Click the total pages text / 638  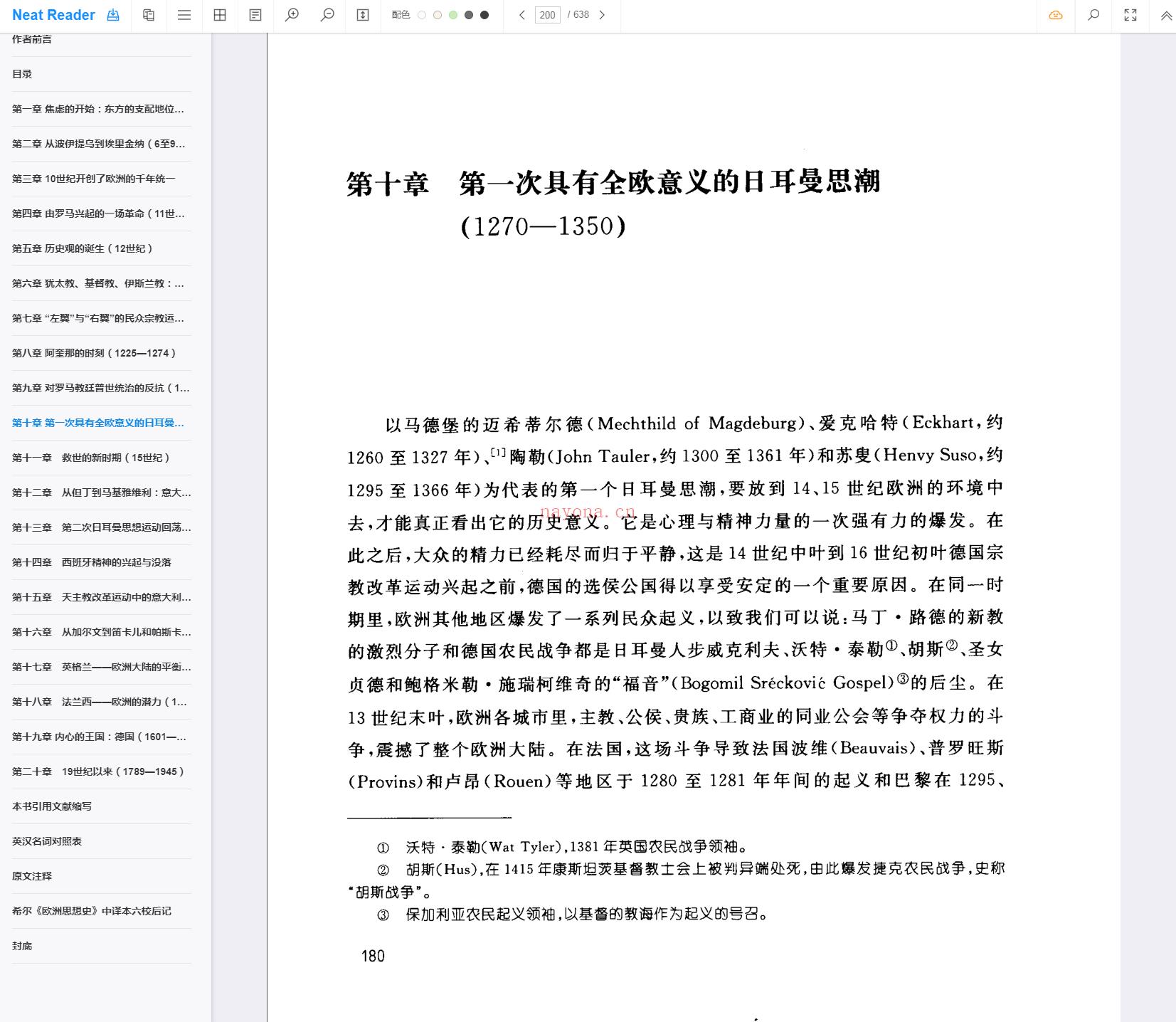578,15
